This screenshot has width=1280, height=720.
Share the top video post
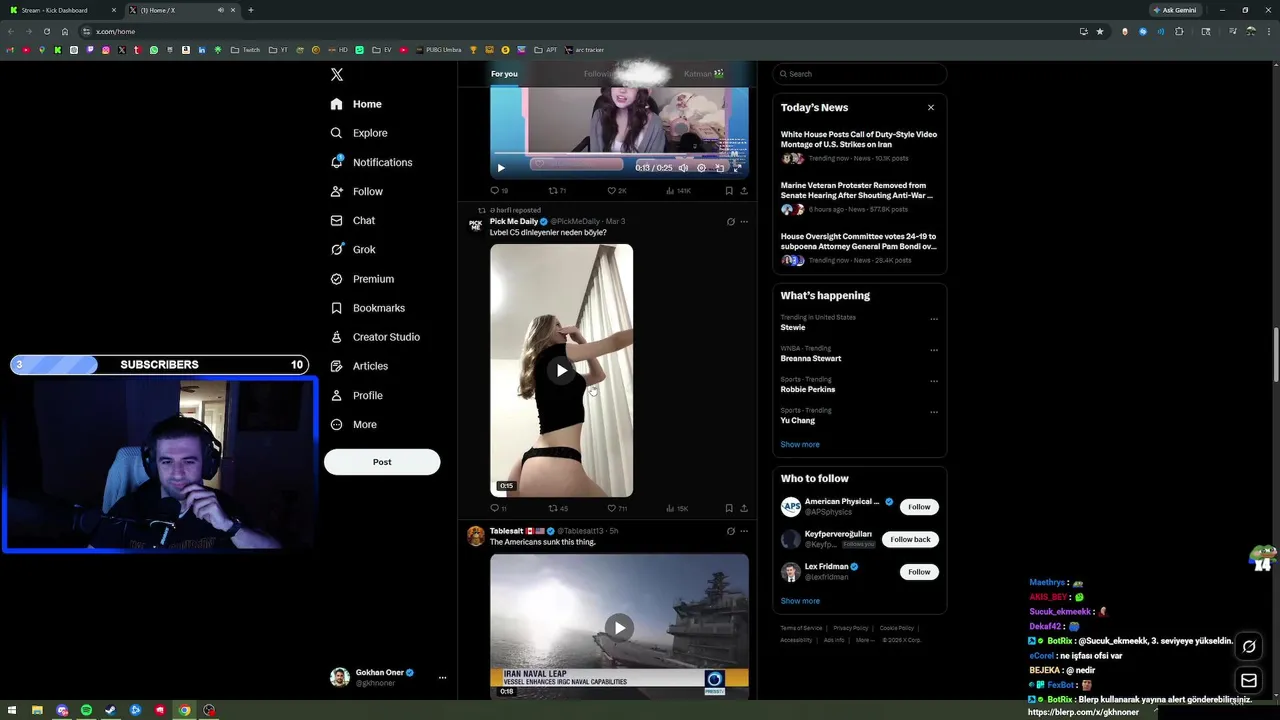point(744,191)
